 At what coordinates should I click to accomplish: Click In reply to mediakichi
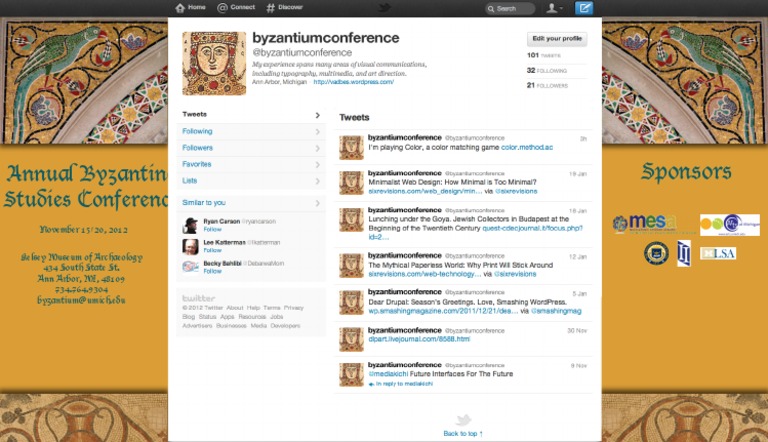point(401,384)
